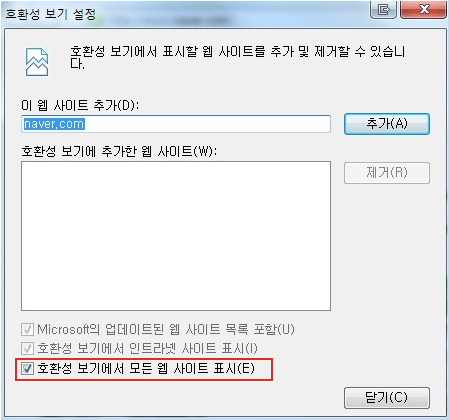Close the dialog with the red X button
The height and width of the screenshot is (420, 450).
(x=423, y=9)
